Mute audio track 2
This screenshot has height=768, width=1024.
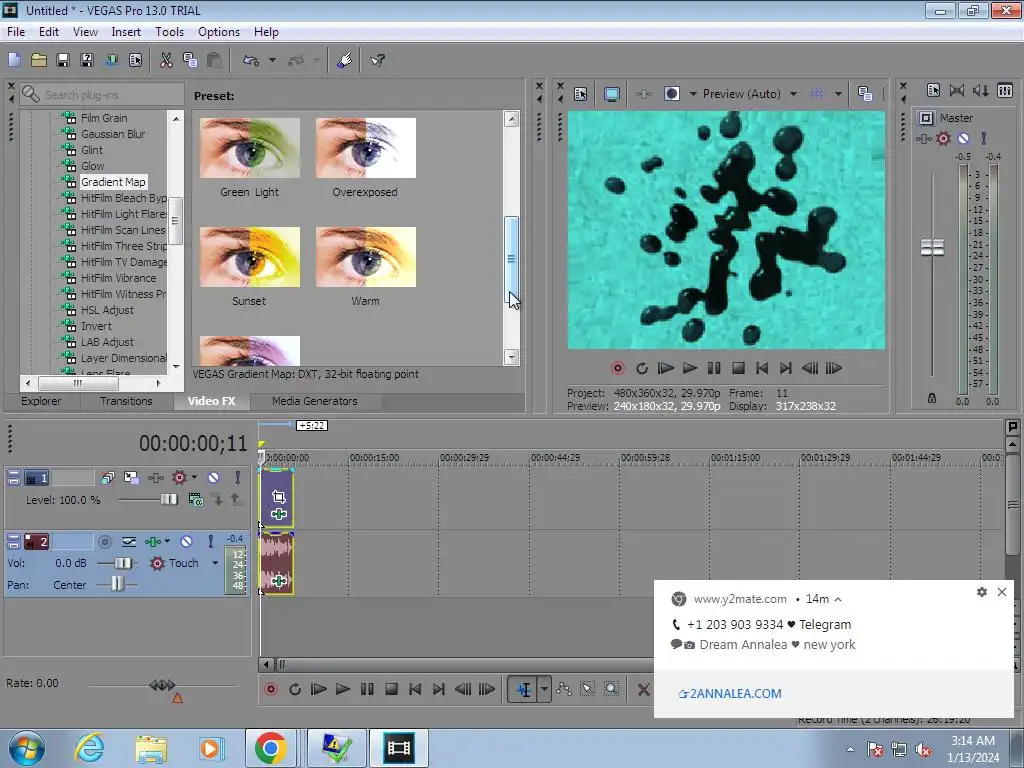click(186, 541)
